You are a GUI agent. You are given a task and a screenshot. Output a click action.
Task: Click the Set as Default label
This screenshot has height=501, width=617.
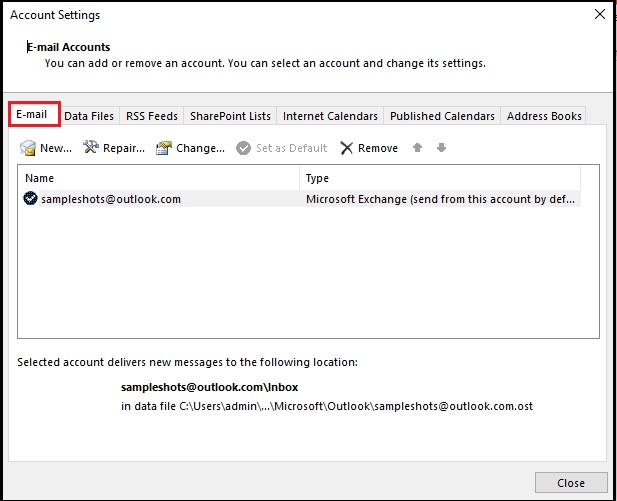click(x=292, y=148)
